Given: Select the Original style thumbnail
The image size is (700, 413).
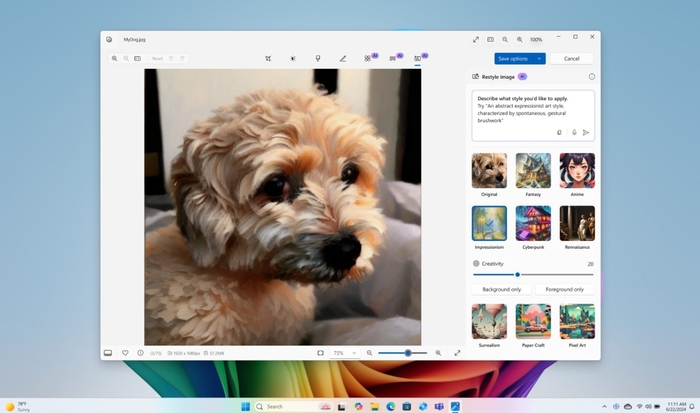Looking at the screenshot, I should click(489, 171).
